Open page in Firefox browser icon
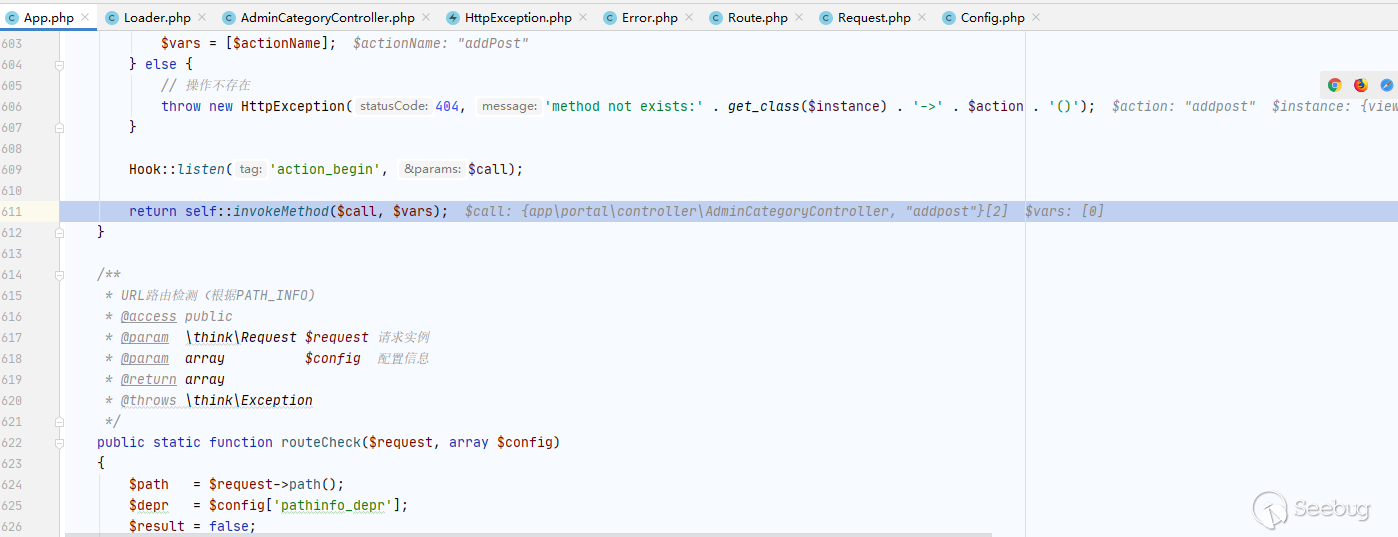The width and height of the screenshot is (1398, 537). coord(1360,85)
